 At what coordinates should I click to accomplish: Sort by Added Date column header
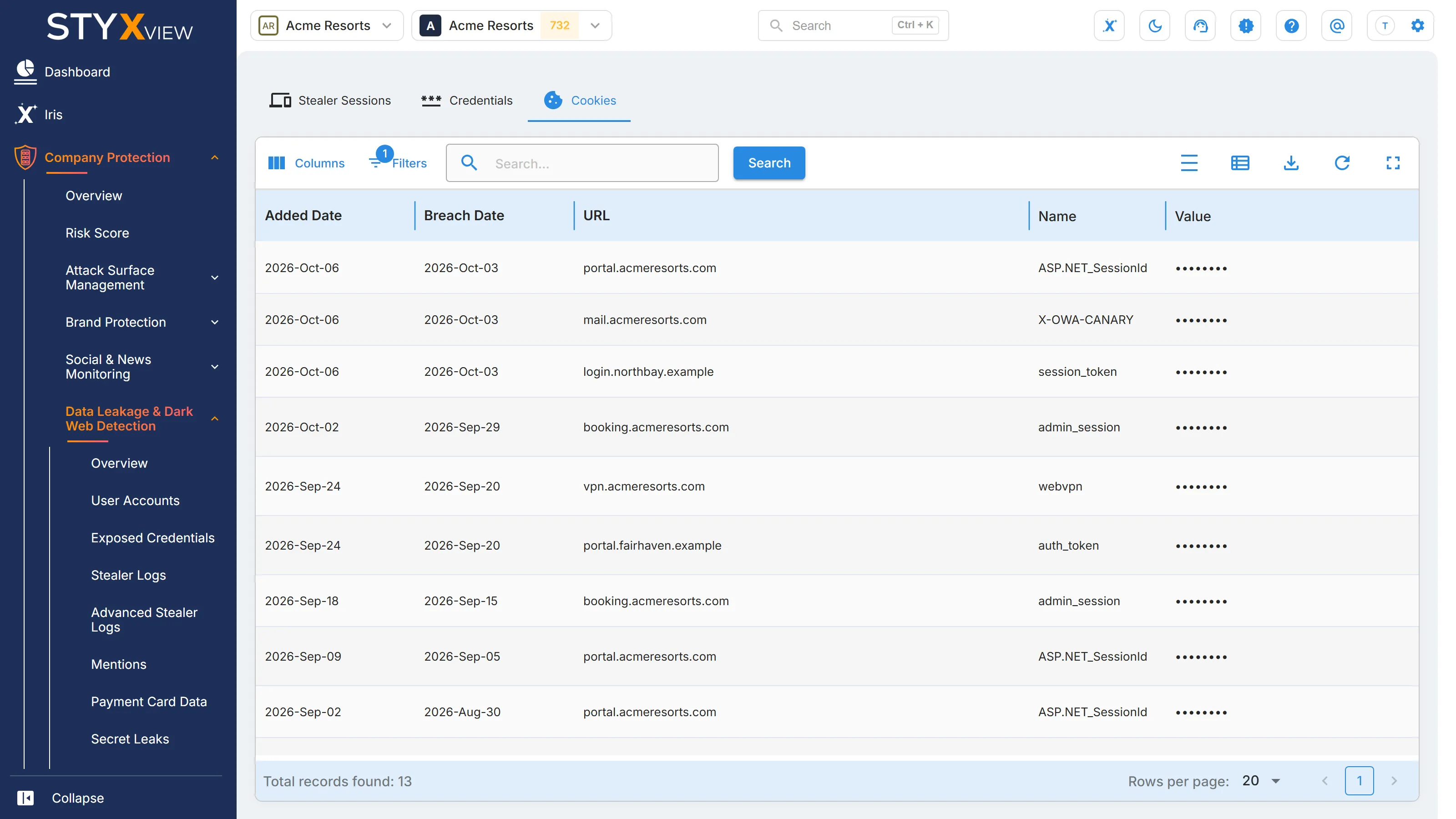coord(303,215)
